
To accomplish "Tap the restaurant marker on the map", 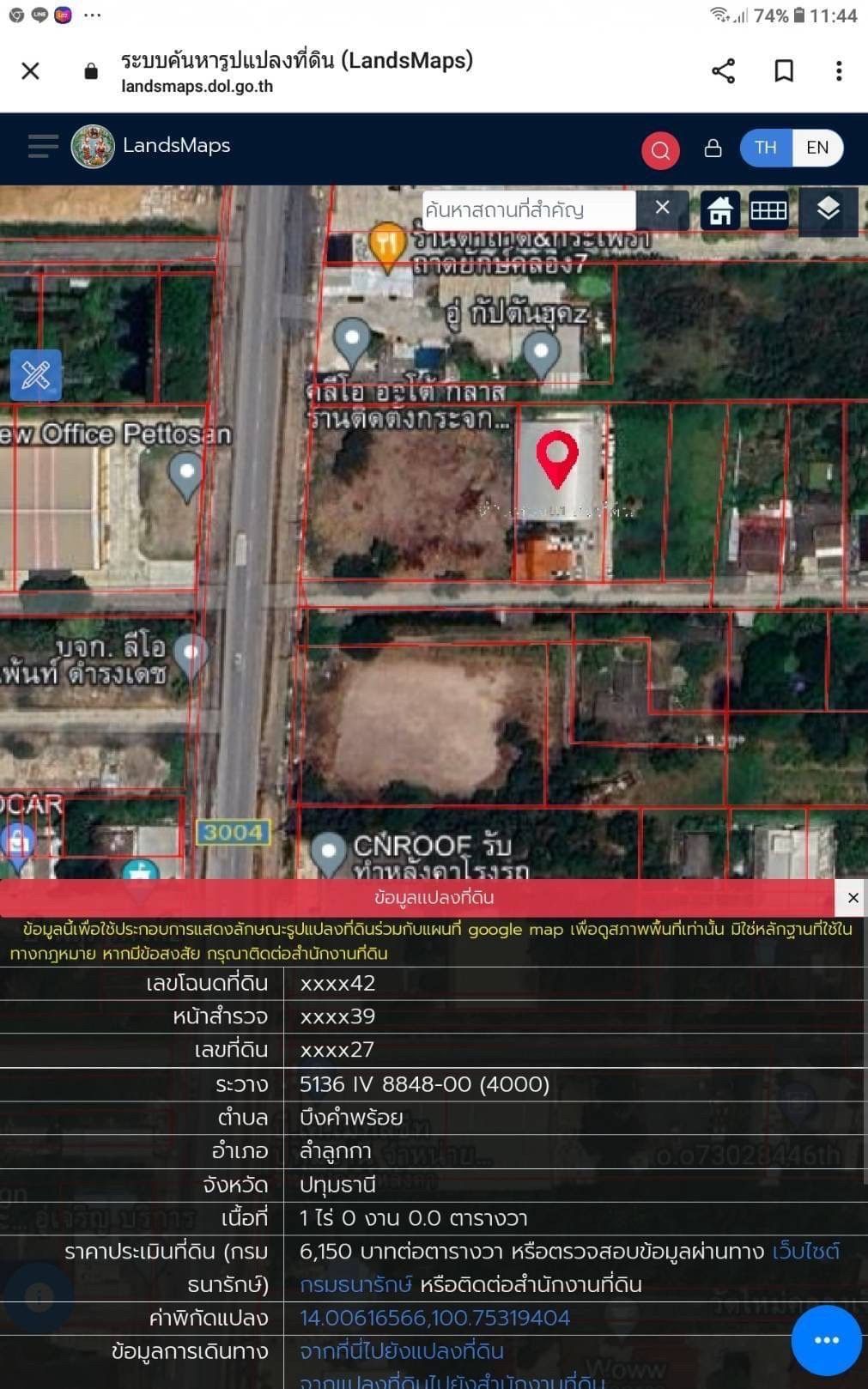I will pos(387,247).
